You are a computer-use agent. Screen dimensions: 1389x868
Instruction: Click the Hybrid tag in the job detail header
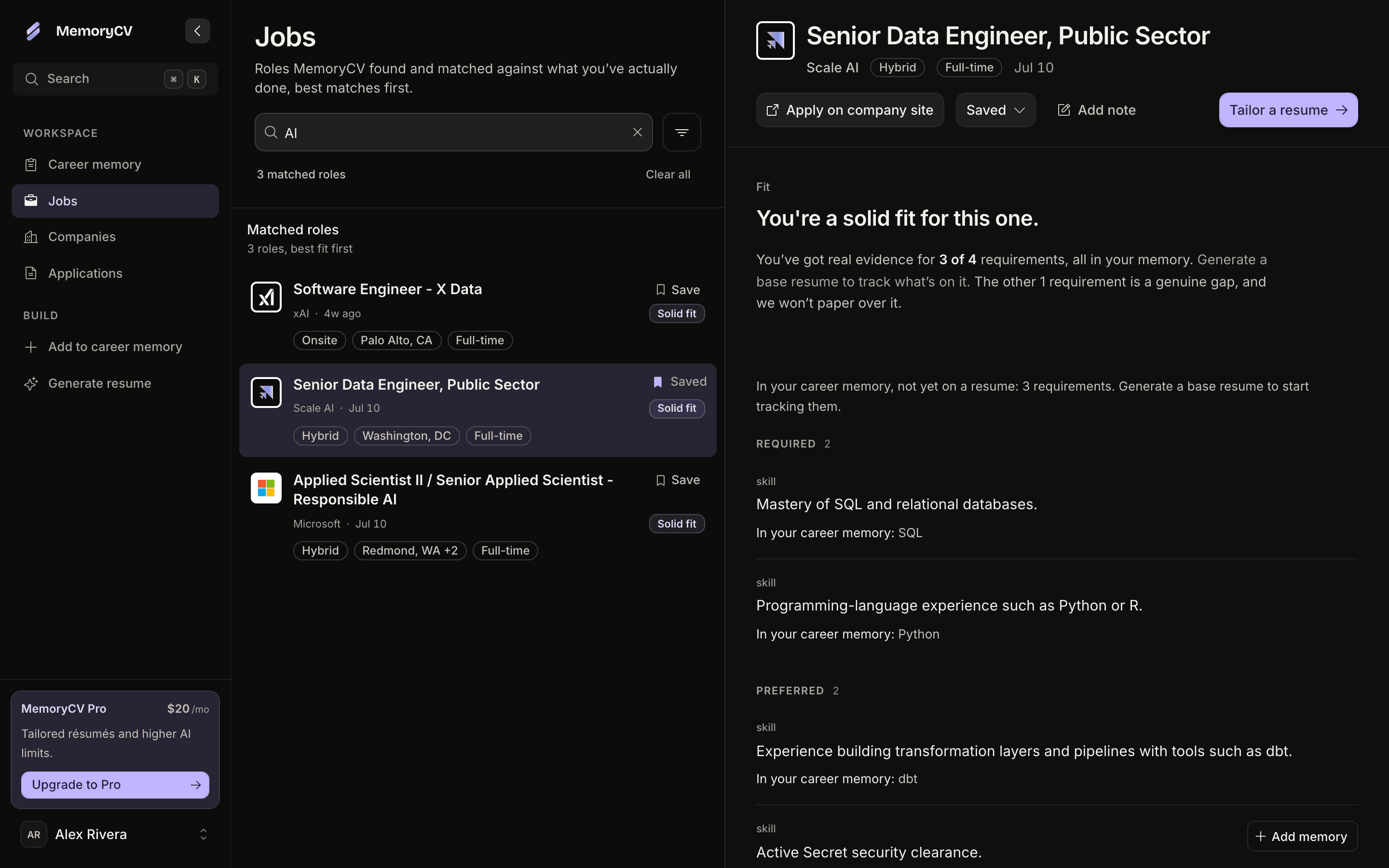897,68
